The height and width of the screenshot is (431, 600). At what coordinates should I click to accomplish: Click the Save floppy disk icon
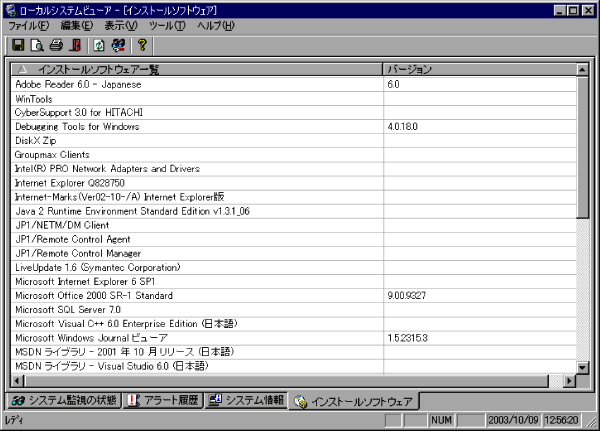[x=18, y=45]
